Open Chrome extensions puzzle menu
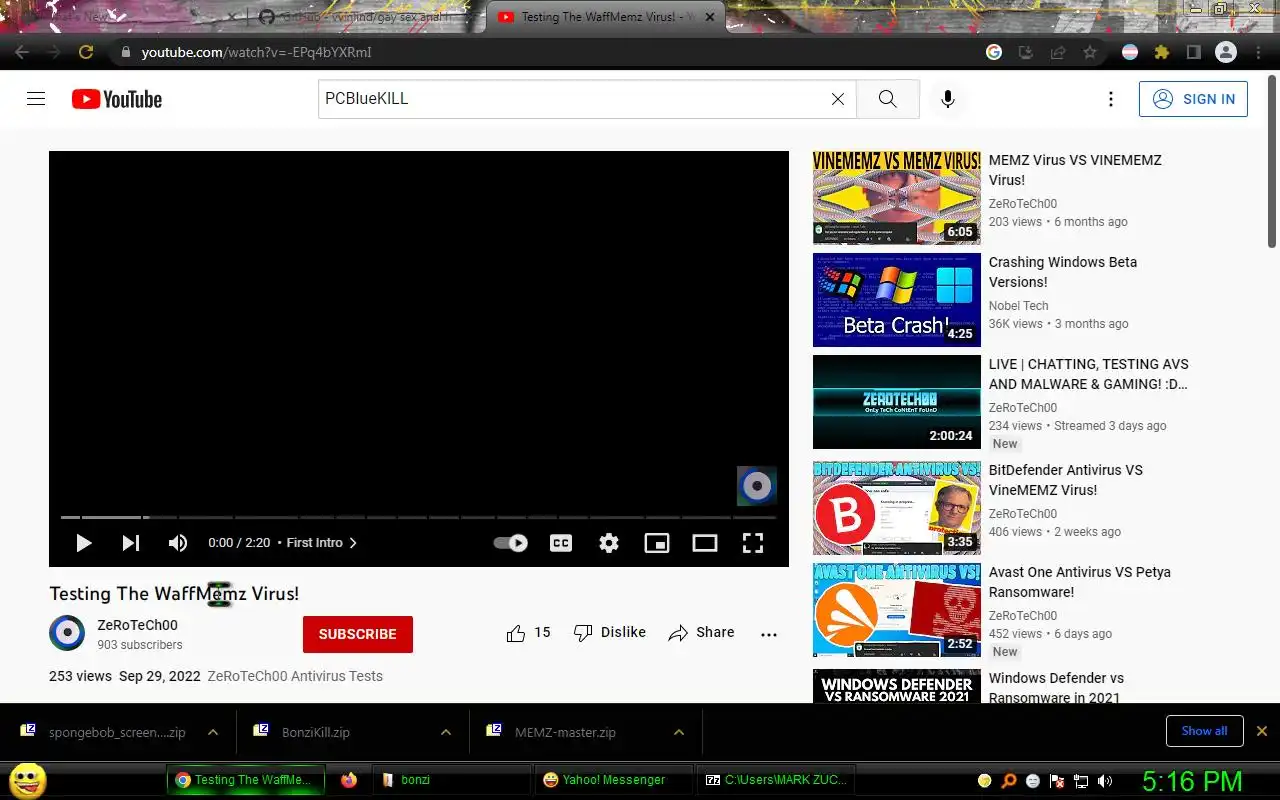The height and width of the screenshot is (800, 1280). click(1162, 52)
